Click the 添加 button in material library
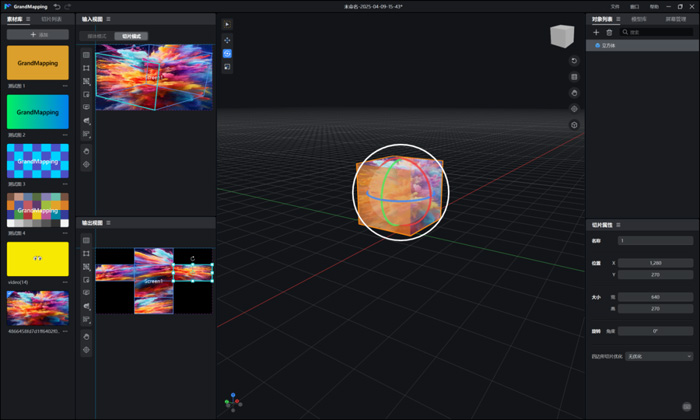Viewport: 700px width, 420px height. (38, 35)
